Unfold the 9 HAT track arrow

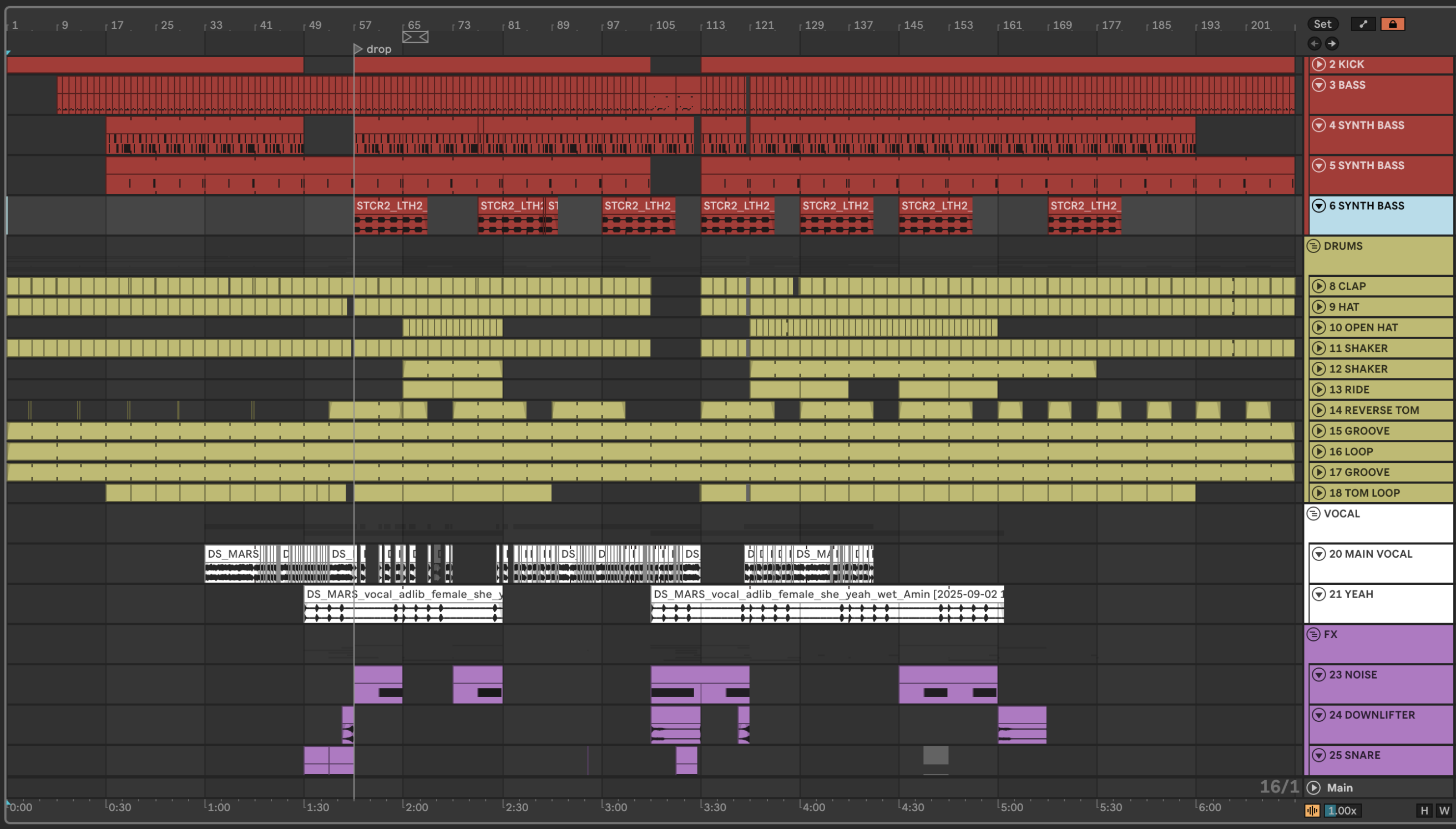coord(1318,307)
